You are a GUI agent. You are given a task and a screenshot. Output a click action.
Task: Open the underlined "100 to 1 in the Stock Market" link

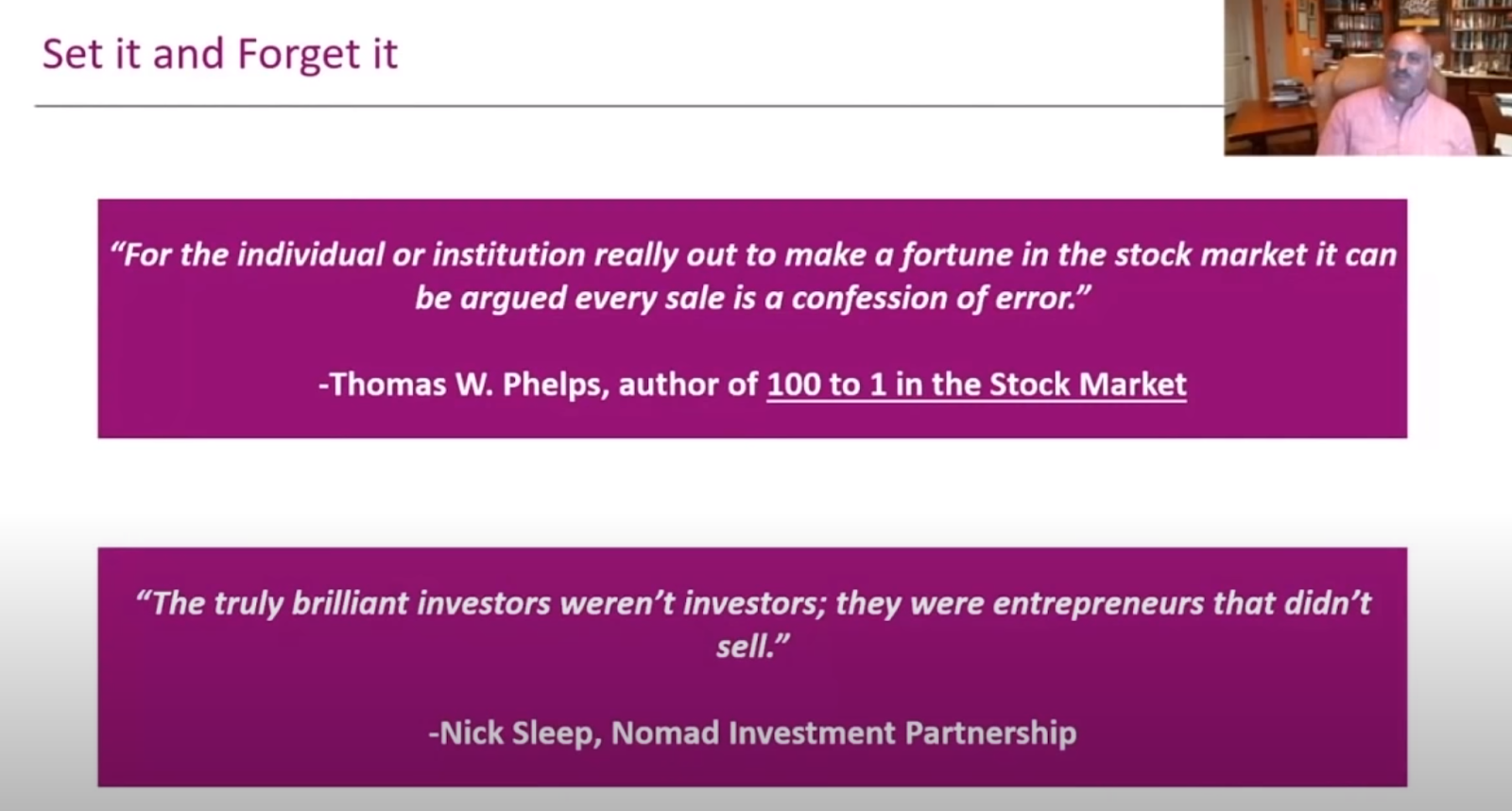(976, 385)
